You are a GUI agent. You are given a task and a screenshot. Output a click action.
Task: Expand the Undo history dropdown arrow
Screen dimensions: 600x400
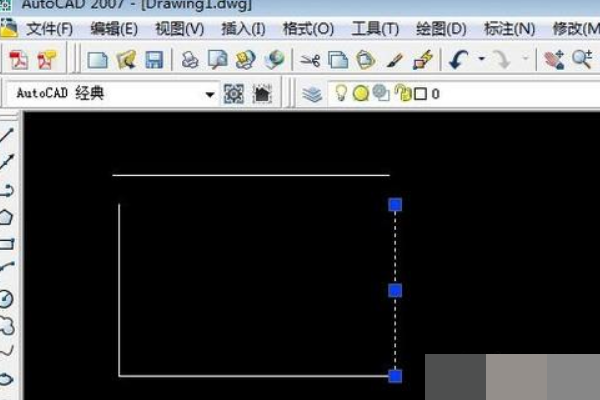pyautogui.click(x=481, y=59)
